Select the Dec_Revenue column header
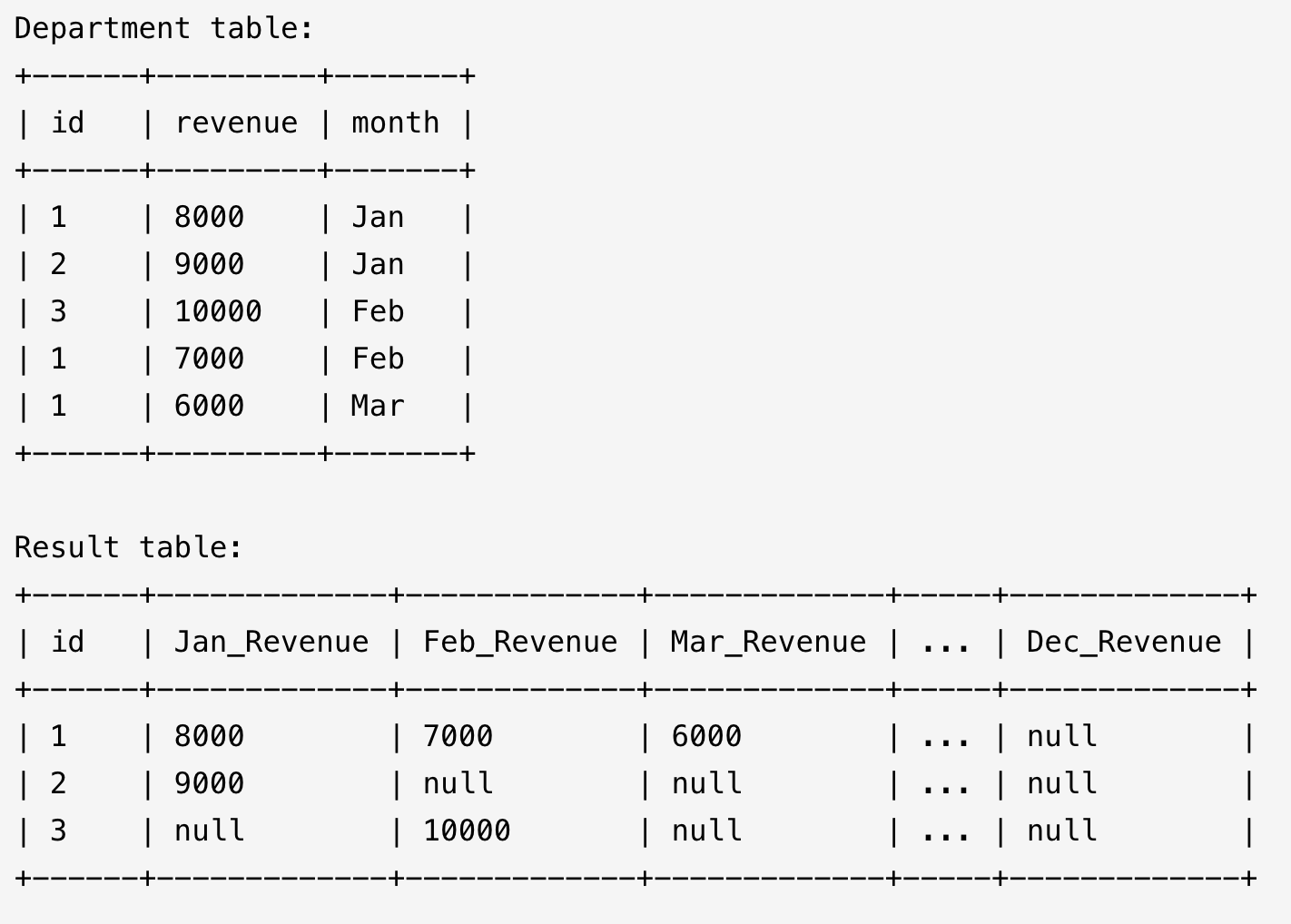The image size is (1291, 924). pyautogui.click(x=1124, y=642)
